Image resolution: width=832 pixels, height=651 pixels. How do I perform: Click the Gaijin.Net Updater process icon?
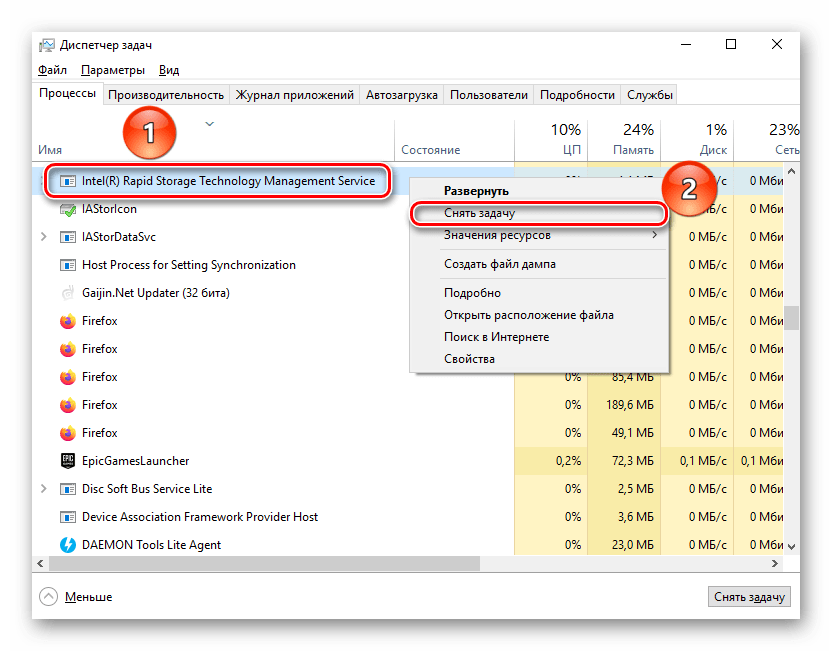(68, 293)
